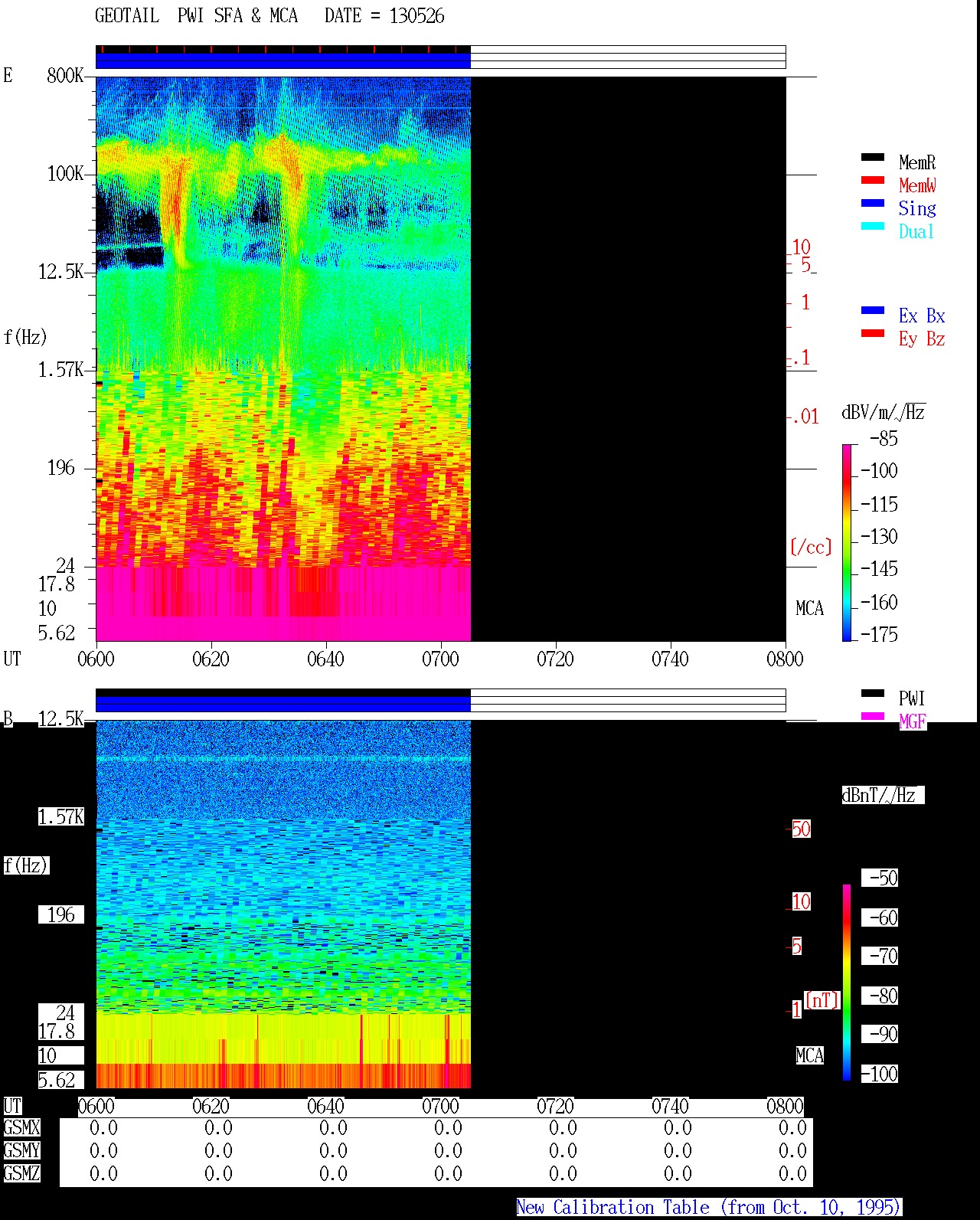Click the blue Ex Bx legend swatch

tap(873, 310)
